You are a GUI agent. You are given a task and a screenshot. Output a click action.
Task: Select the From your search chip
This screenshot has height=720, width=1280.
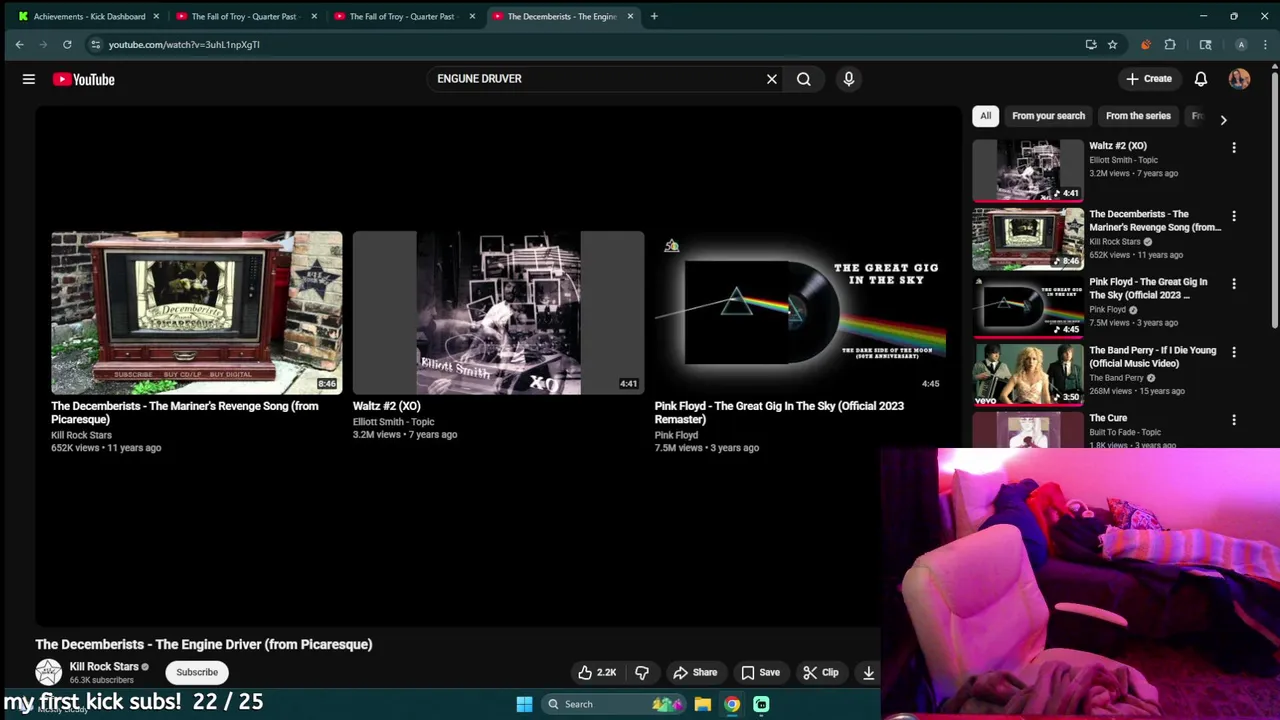1048,116
